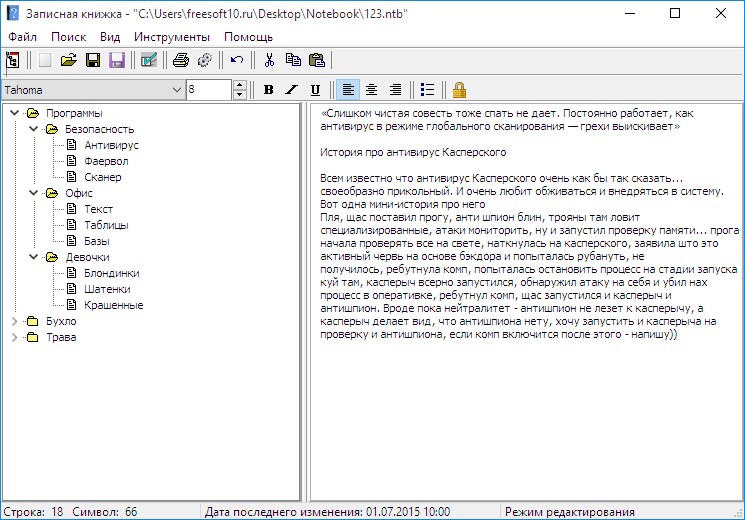Toggle the bulleted list
The image size is (745, 520).
tap(427, 90)
